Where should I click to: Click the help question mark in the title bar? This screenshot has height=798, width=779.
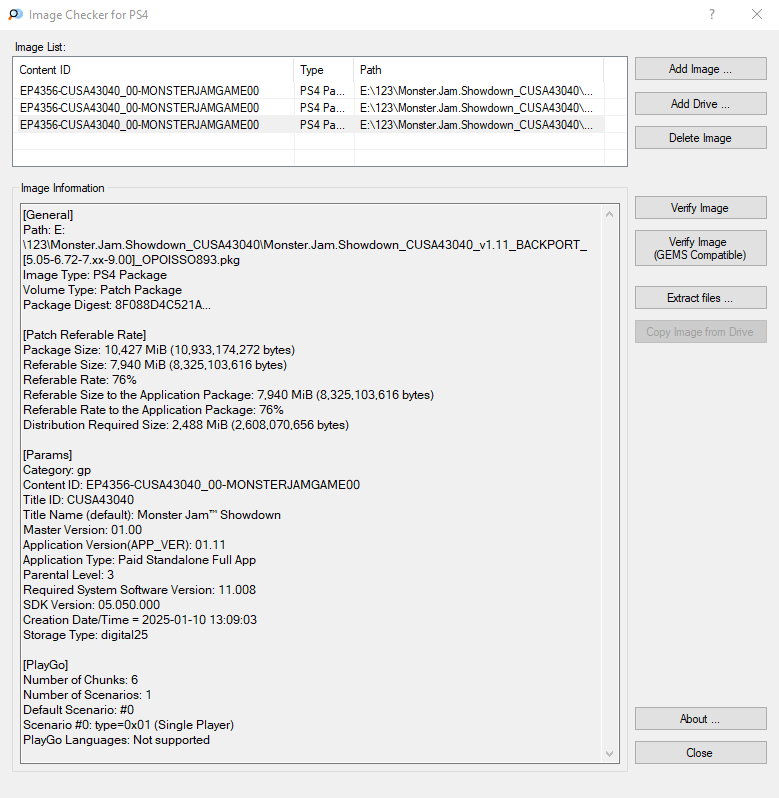click(712, 14)
